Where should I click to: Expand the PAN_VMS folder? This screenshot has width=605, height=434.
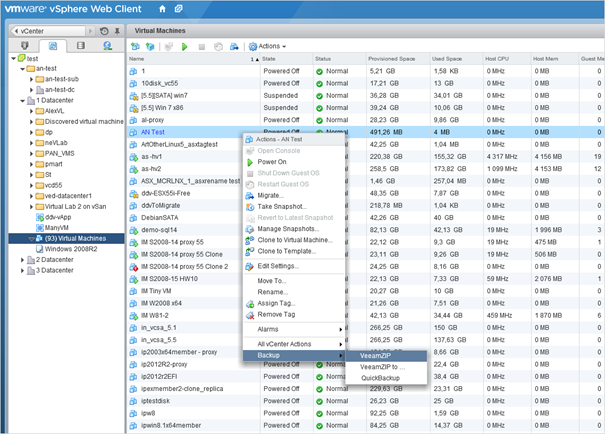pyautogui.click(x=32, y=154)
